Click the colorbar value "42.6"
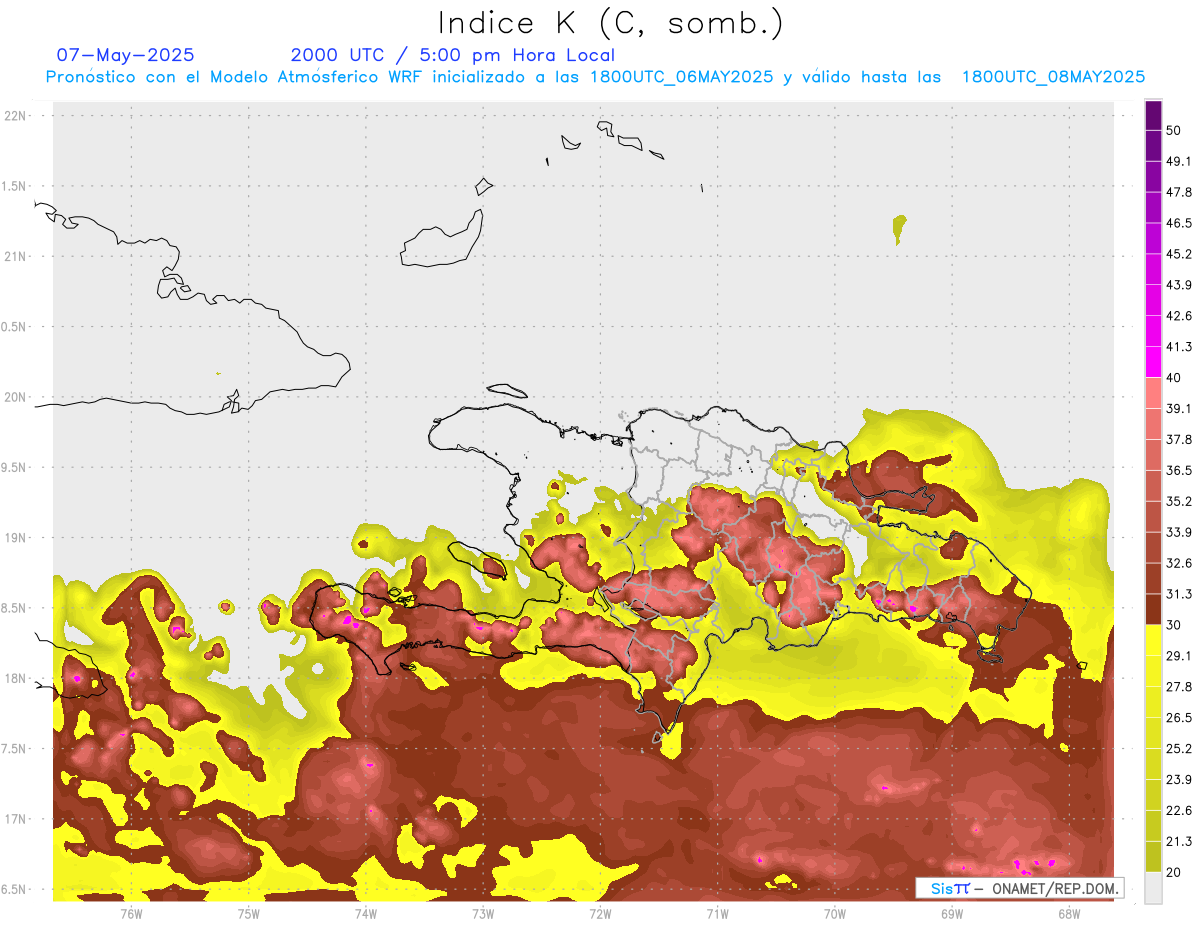This screenshot has width=1200, height=927. (1178, 316)
